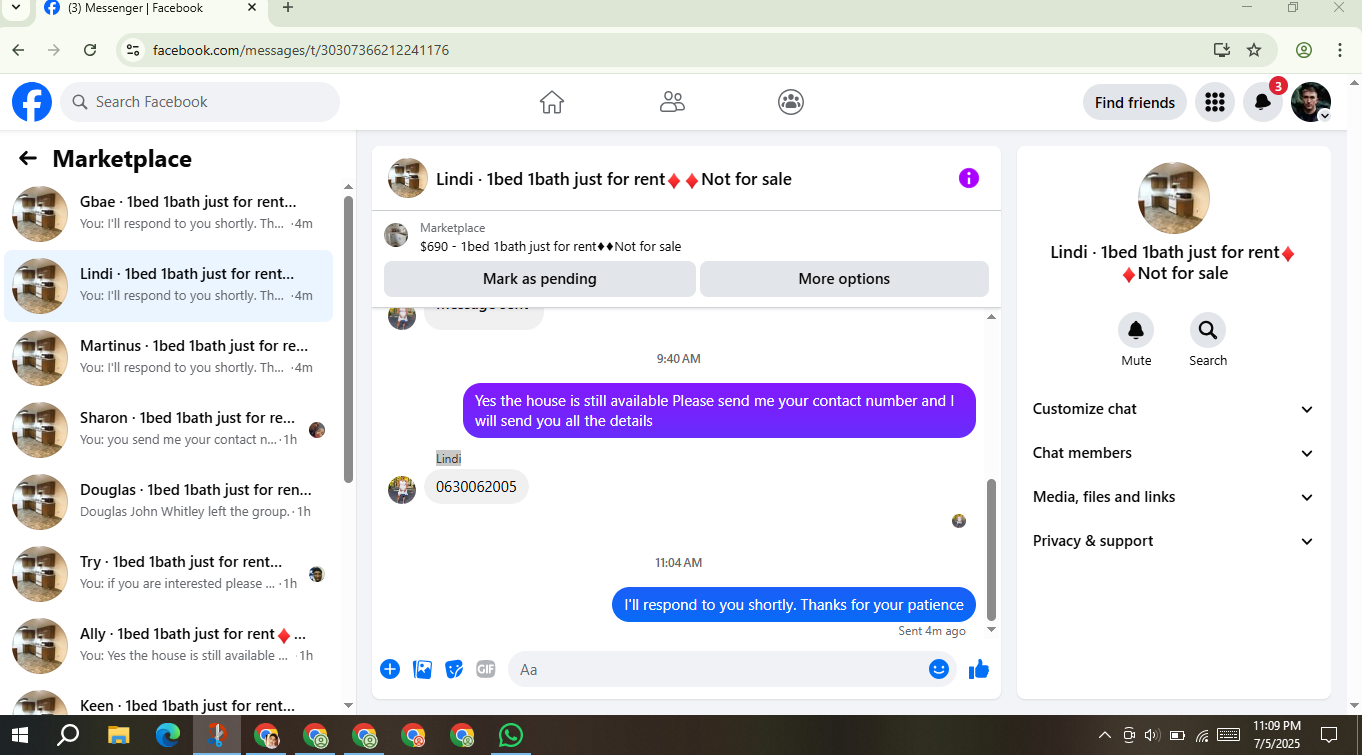Click the listing photo in right panel
The width and height of the screenshot is (1362, 755).
click(1174, 198)
